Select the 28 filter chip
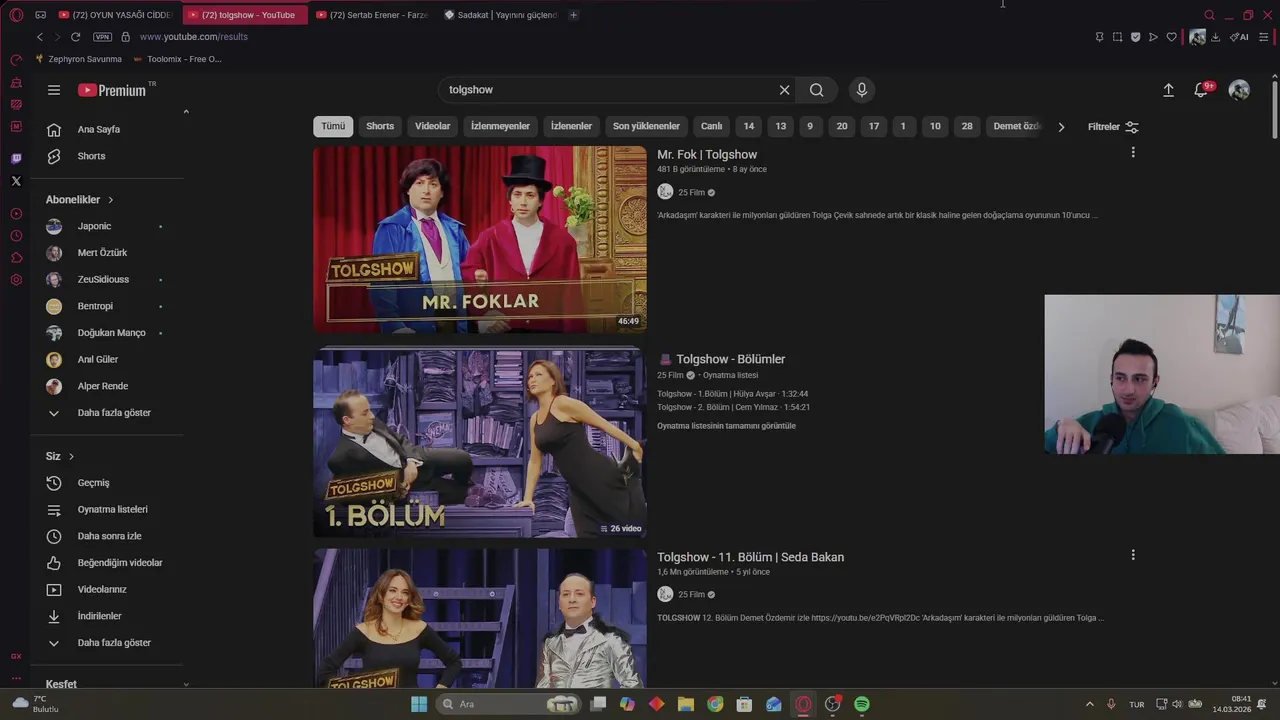This screenshot has width=1280, height=720. (x=967, y=126)
